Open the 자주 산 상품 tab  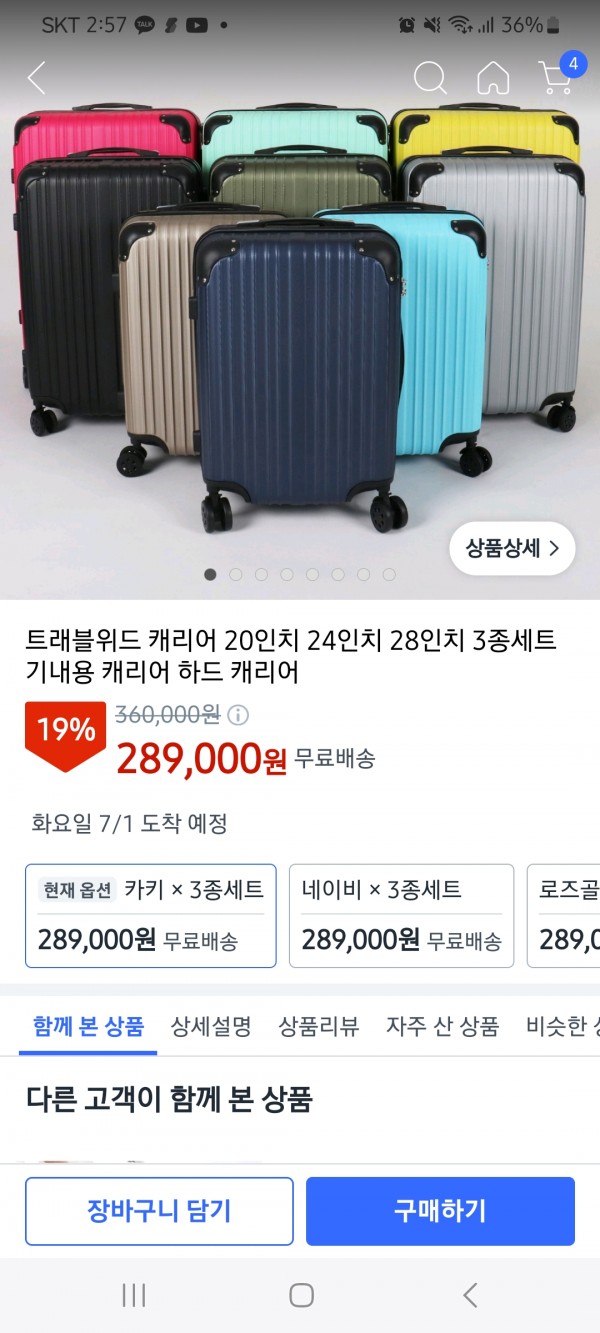click(x=443, y=1026)
